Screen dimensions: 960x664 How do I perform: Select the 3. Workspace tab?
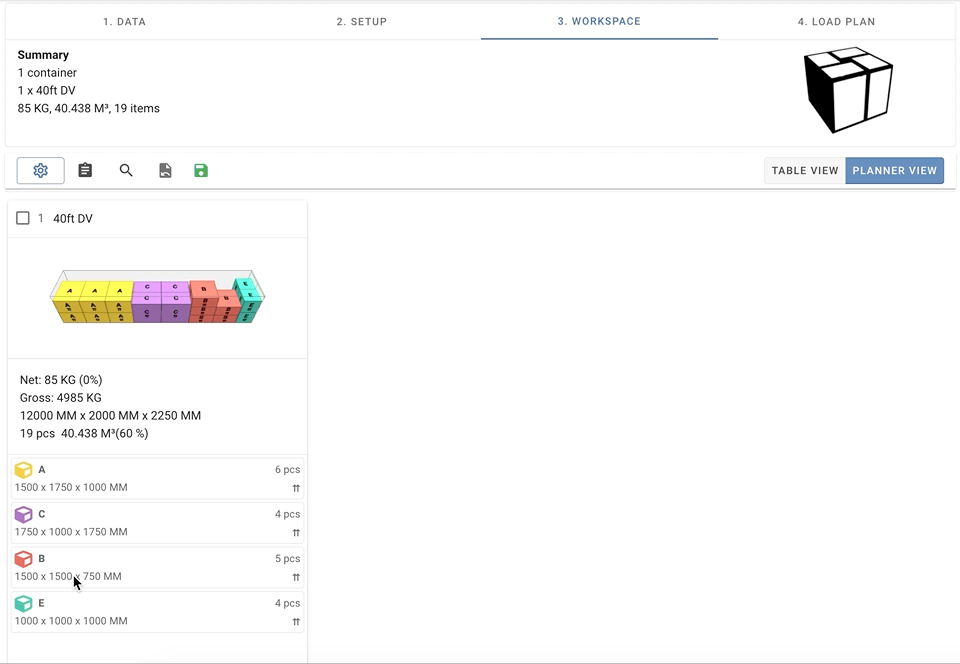coord(599,21)
